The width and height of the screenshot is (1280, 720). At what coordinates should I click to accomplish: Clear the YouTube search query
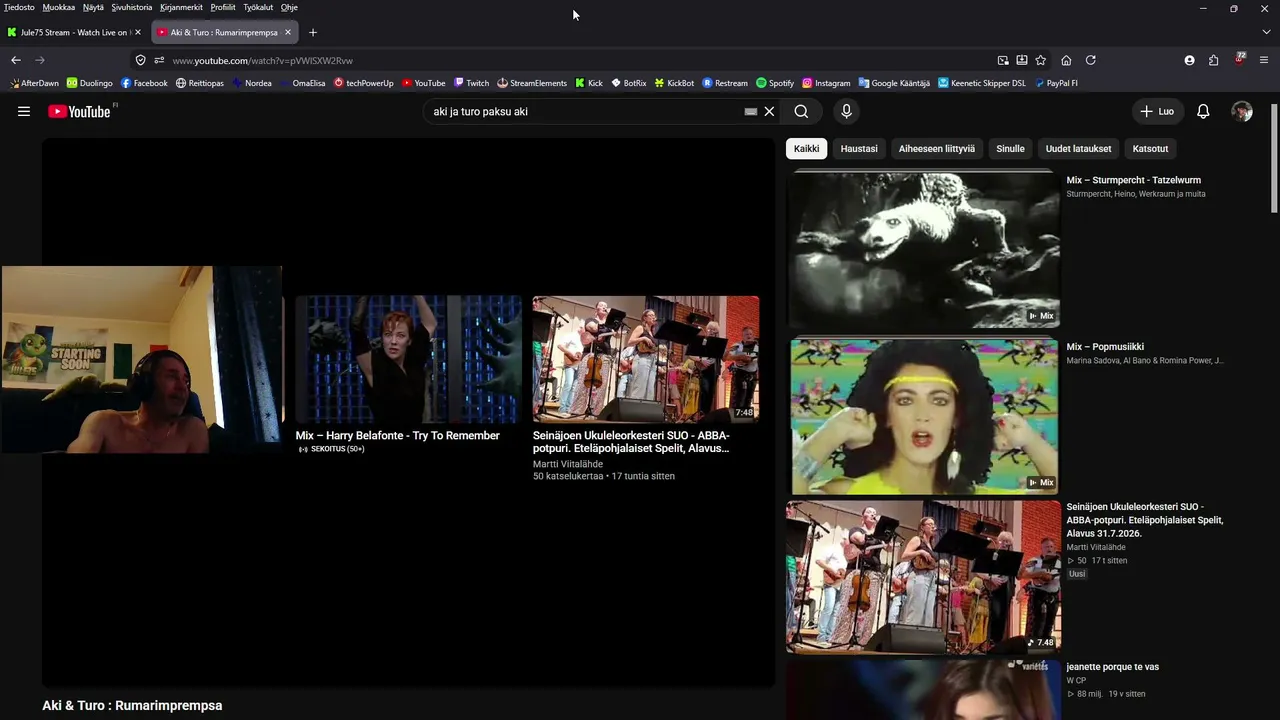[769, 111]
